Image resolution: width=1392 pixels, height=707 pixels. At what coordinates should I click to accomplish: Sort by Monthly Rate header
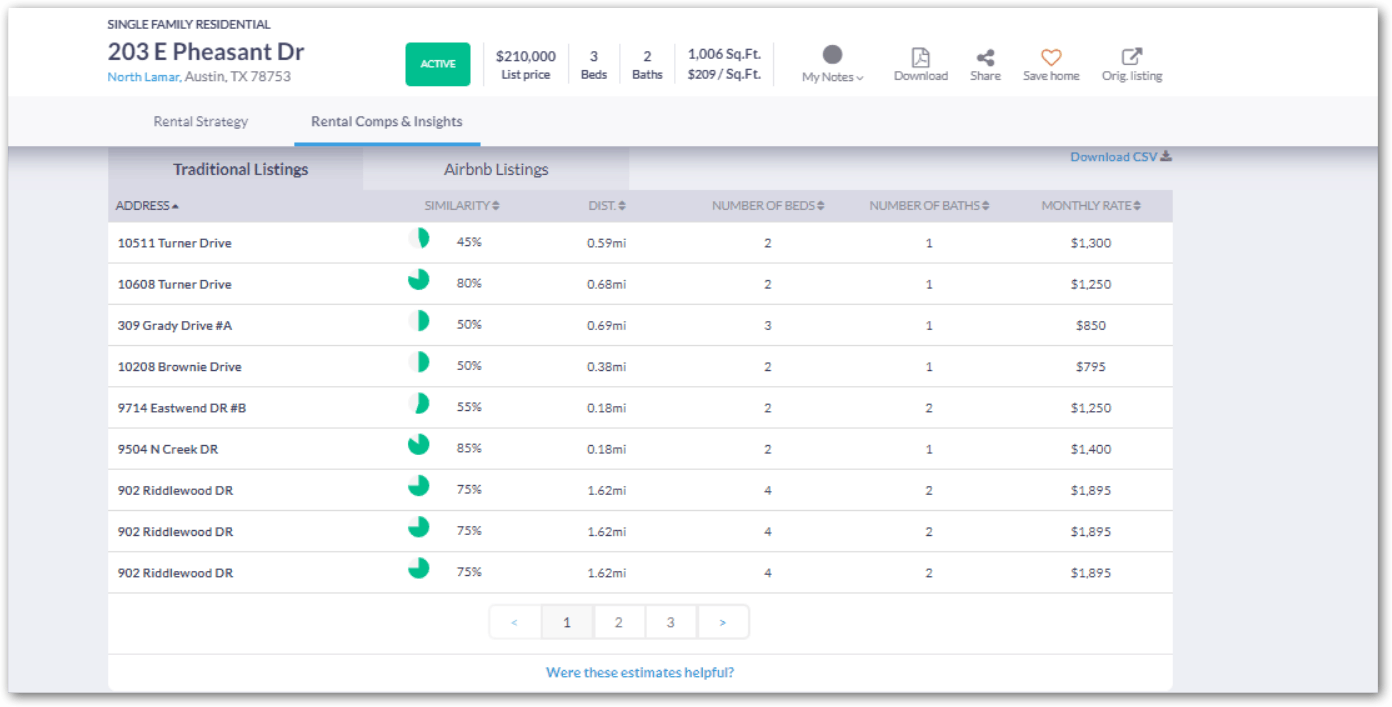point(1091,206)
